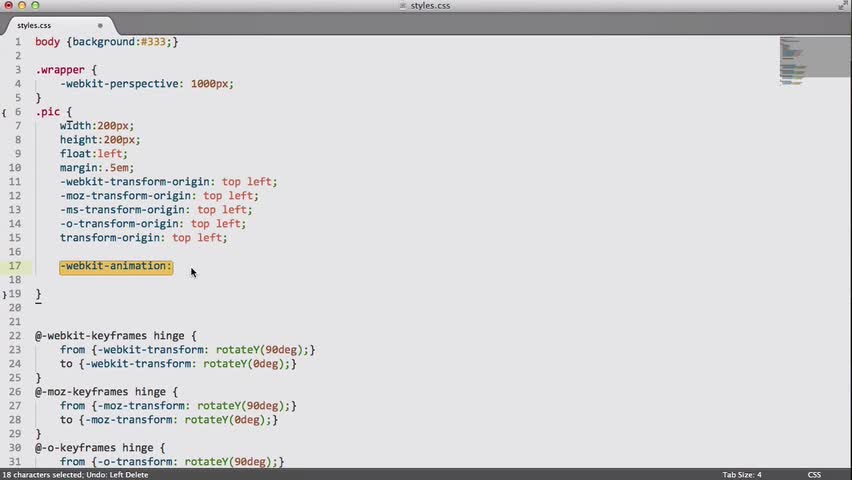Viewport: 852px width, 480px height.
Task: Zoom the window with the green button
Action: [x=35, y=5]
